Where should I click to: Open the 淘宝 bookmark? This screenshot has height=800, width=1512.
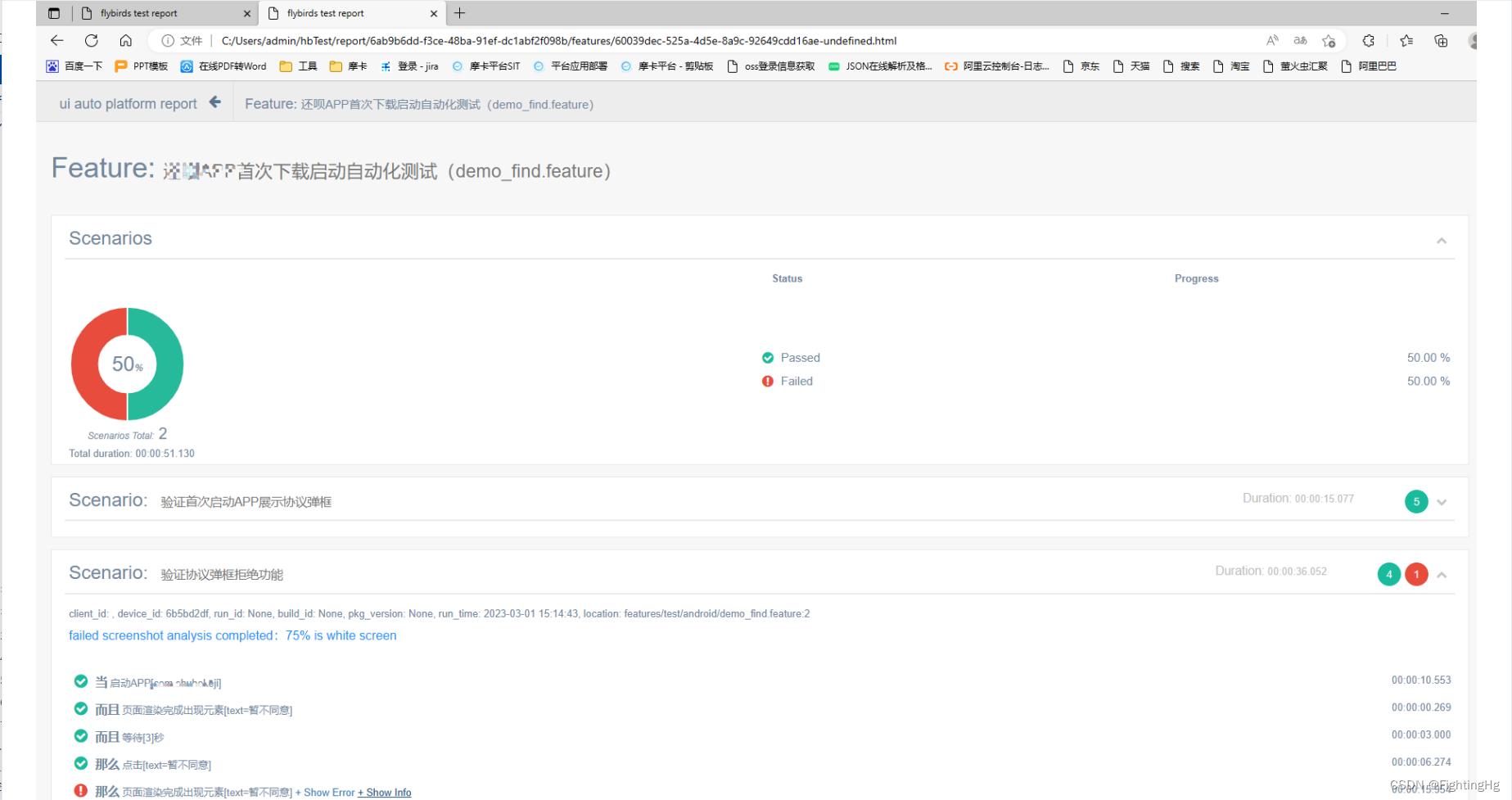click(x=1231, y=66)
